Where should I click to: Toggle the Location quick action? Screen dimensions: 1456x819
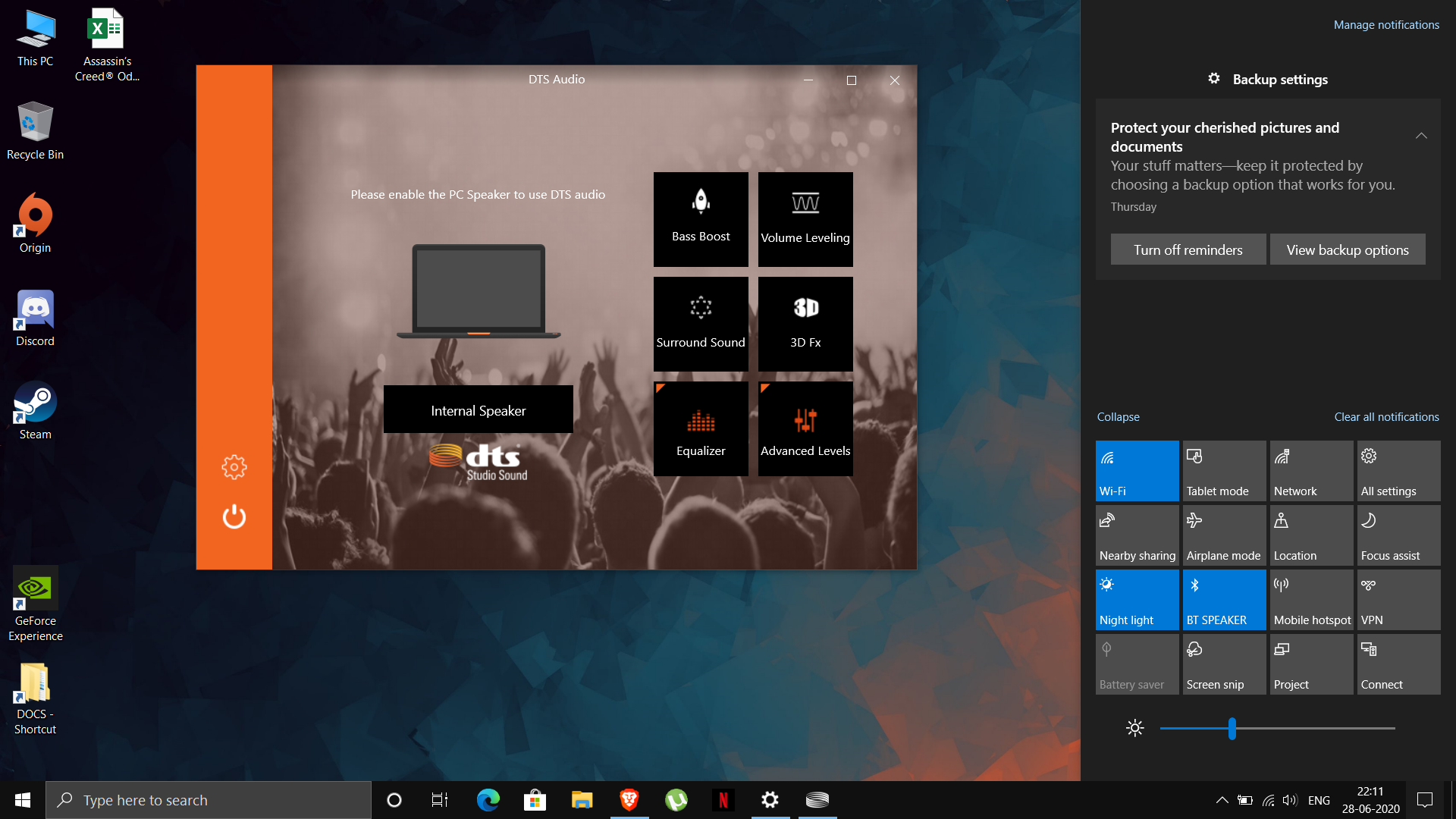1311,535
